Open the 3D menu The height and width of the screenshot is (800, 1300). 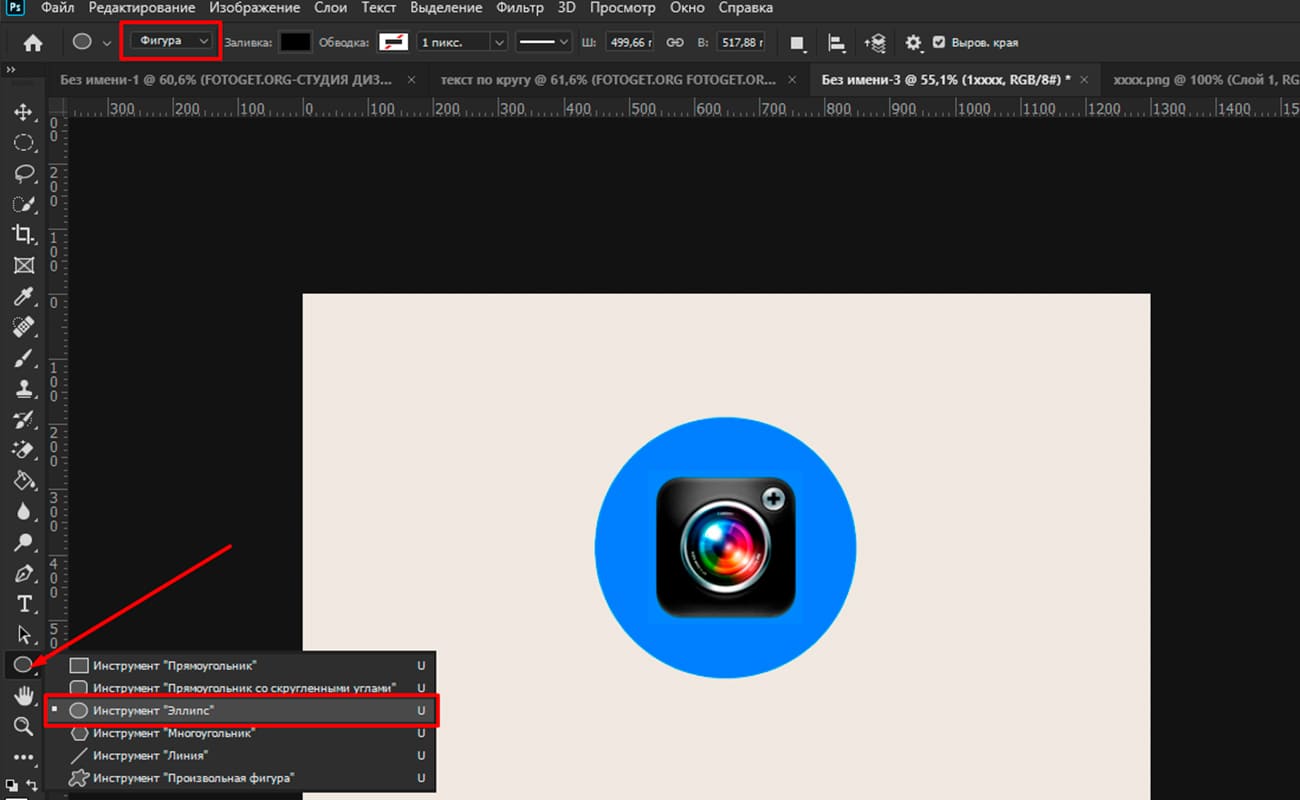567,8
